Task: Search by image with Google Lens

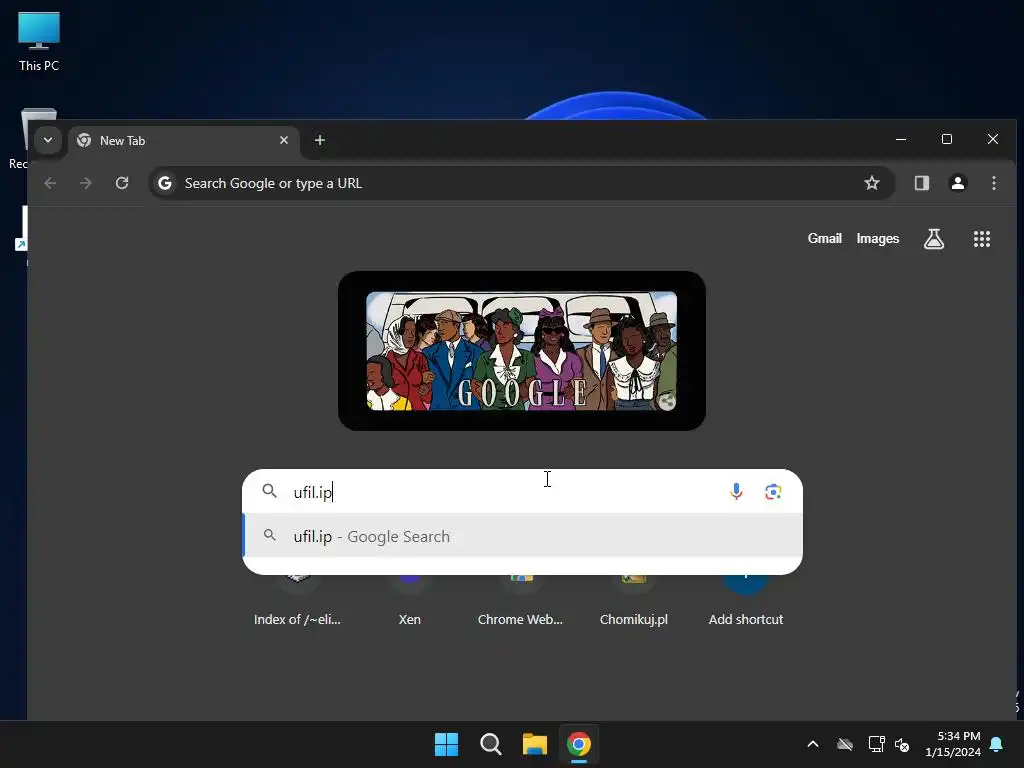Action: point(773,492)
